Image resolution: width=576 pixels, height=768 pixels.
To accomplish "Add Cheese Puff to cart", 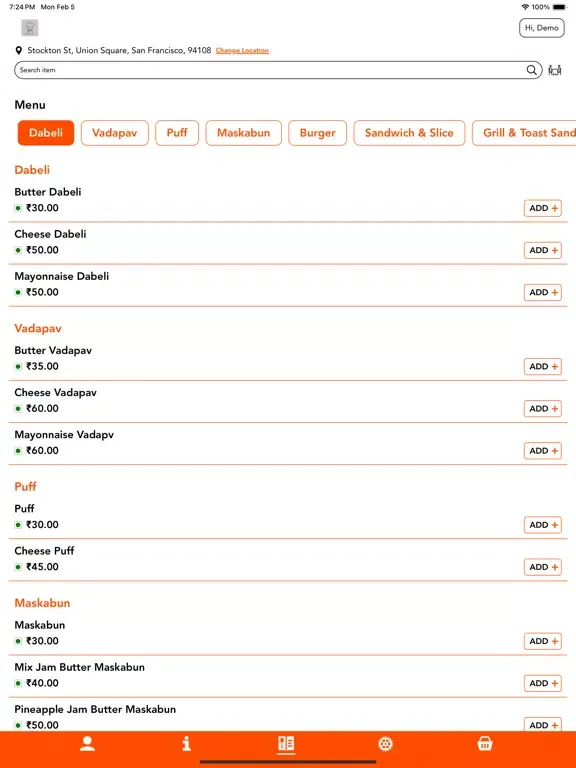I will (x=543, y=567).
